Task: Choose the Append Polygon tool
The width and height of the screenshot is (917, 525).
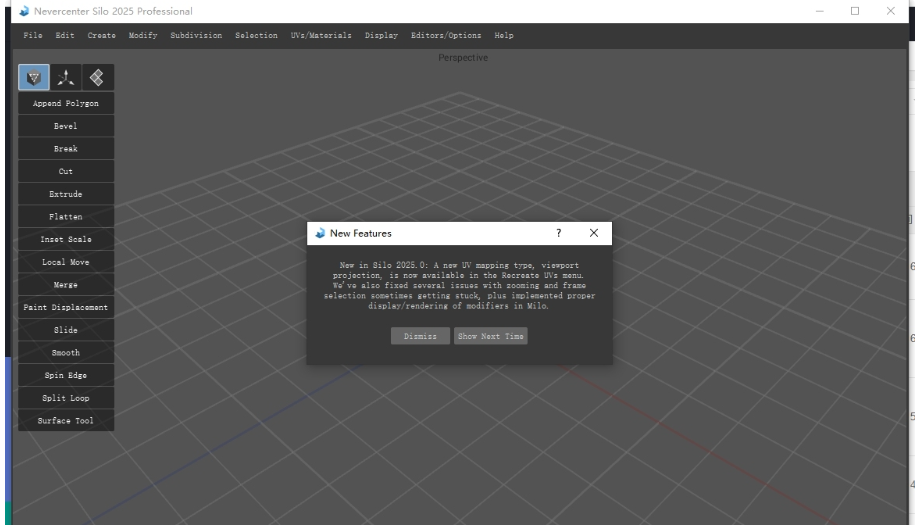Action: pos(66,103)
